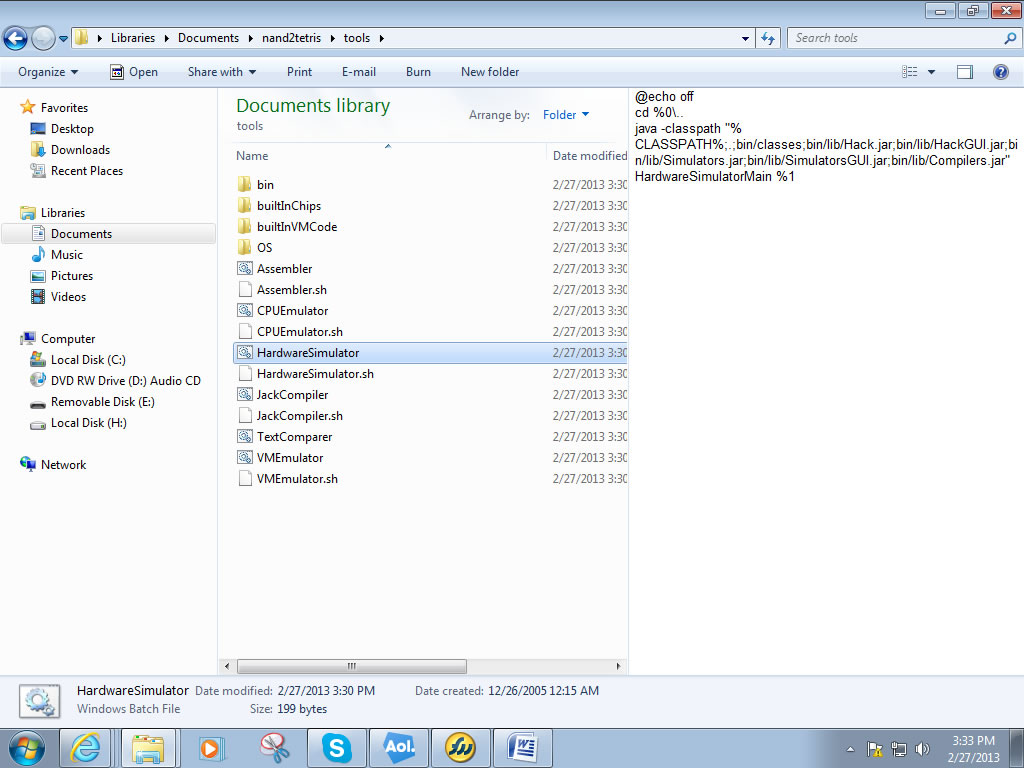Select Removable Disk (E:) in sidebar
The image size is (1024, 768).
click(102, 402)
